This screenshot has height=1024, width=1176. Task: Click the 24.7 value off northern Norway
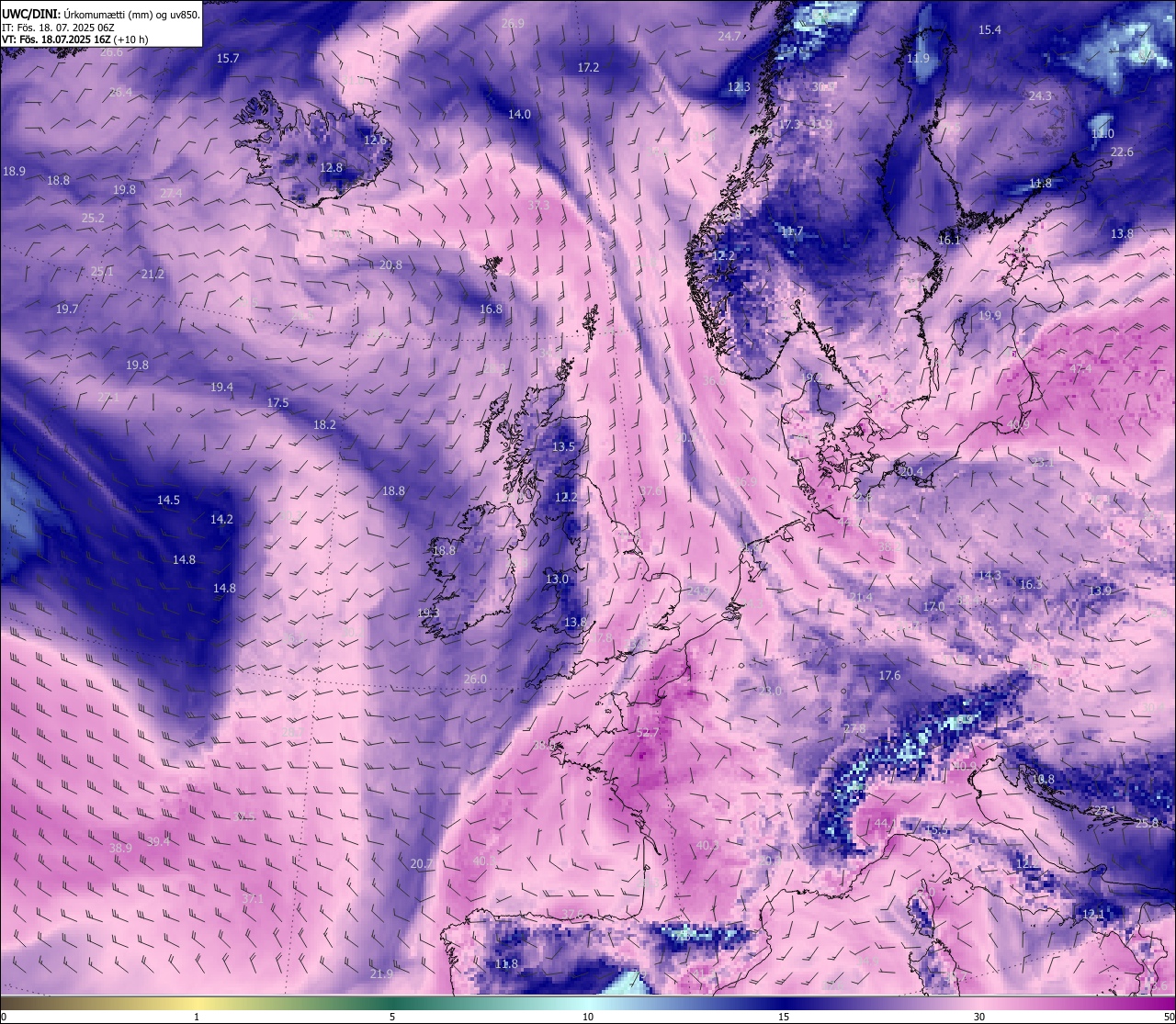(729, 37)
